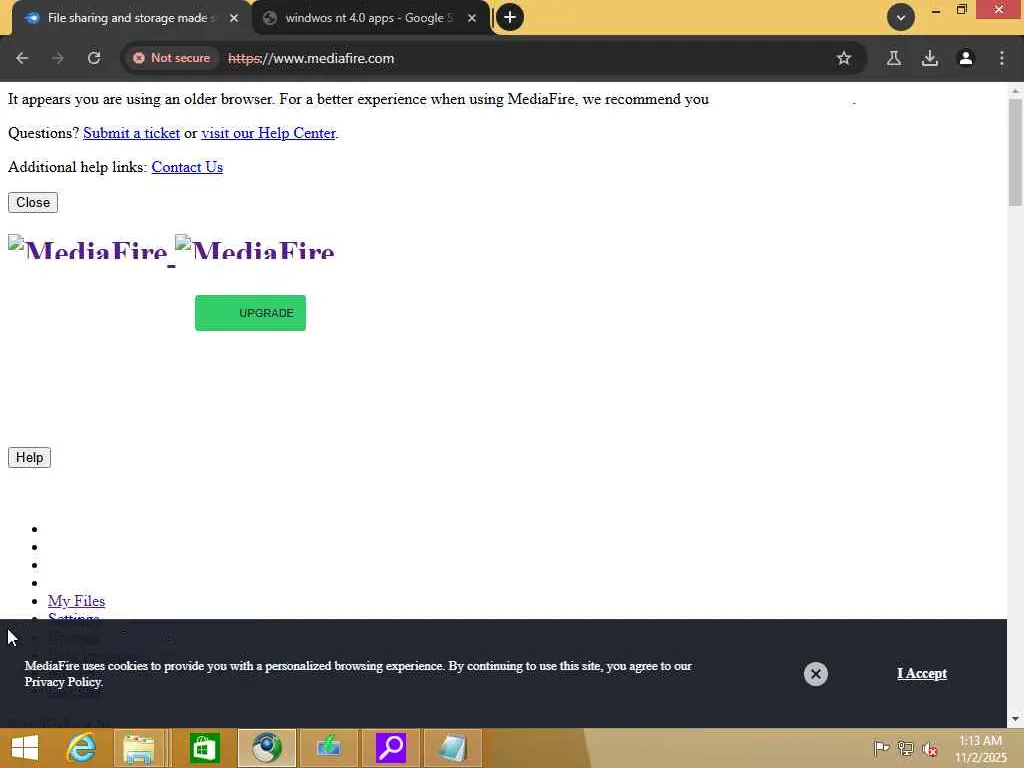Reload the MediaFire page
The image size is (1024, 768).
pyautogui.click(x=94, y=58)
